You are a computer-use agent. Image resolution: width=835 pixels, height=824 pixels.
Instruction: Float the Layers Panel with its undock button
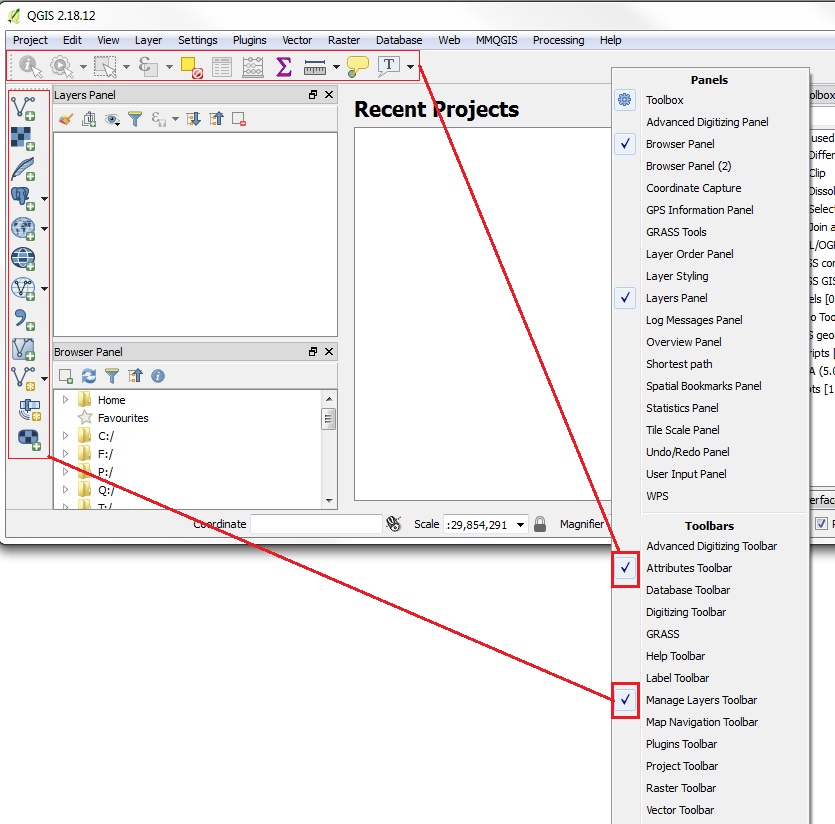313,94
